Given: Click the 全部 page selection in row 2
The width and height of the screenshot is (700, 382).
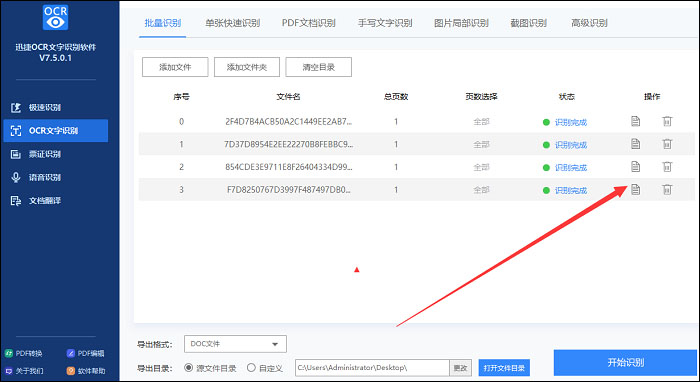Looking at the screenshot, I should [x=481, y=167].
